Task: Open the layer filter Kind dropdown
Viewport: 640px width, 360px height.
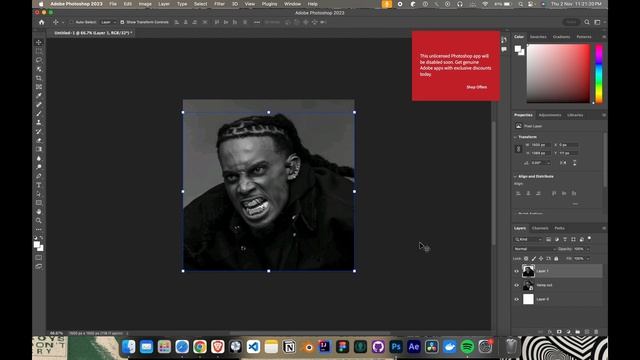Action: pos(528,239)
